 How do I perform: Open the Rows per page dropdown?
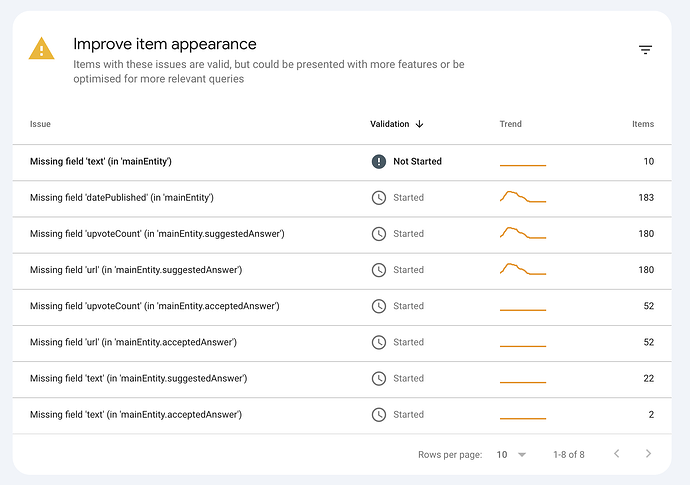point(511,455)
